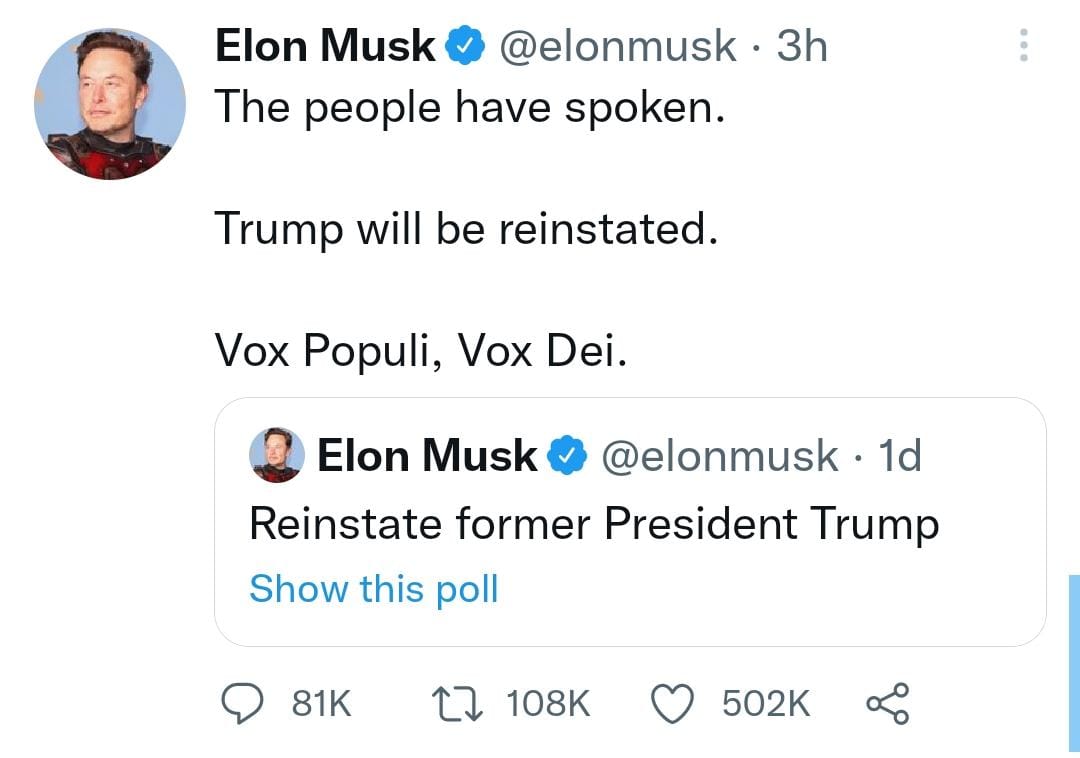This screenshot has width=1080, height=758.
Task: Click the 1d timestamp in quoted tweet
Action: (x=898, y=457)
